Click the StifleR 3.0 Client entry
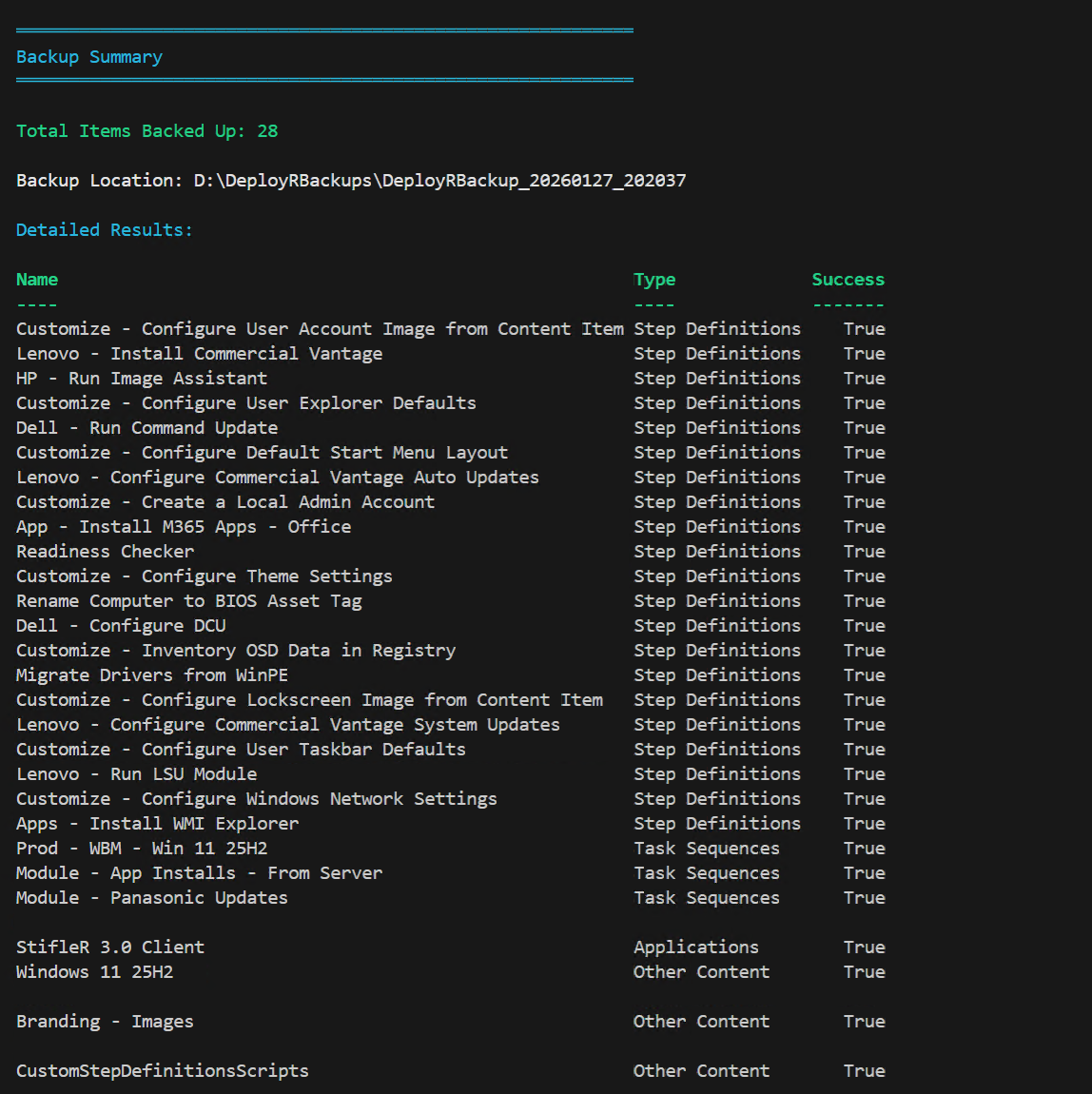The width and height of the screenshot is (1092, 1094). pos(109,947)
